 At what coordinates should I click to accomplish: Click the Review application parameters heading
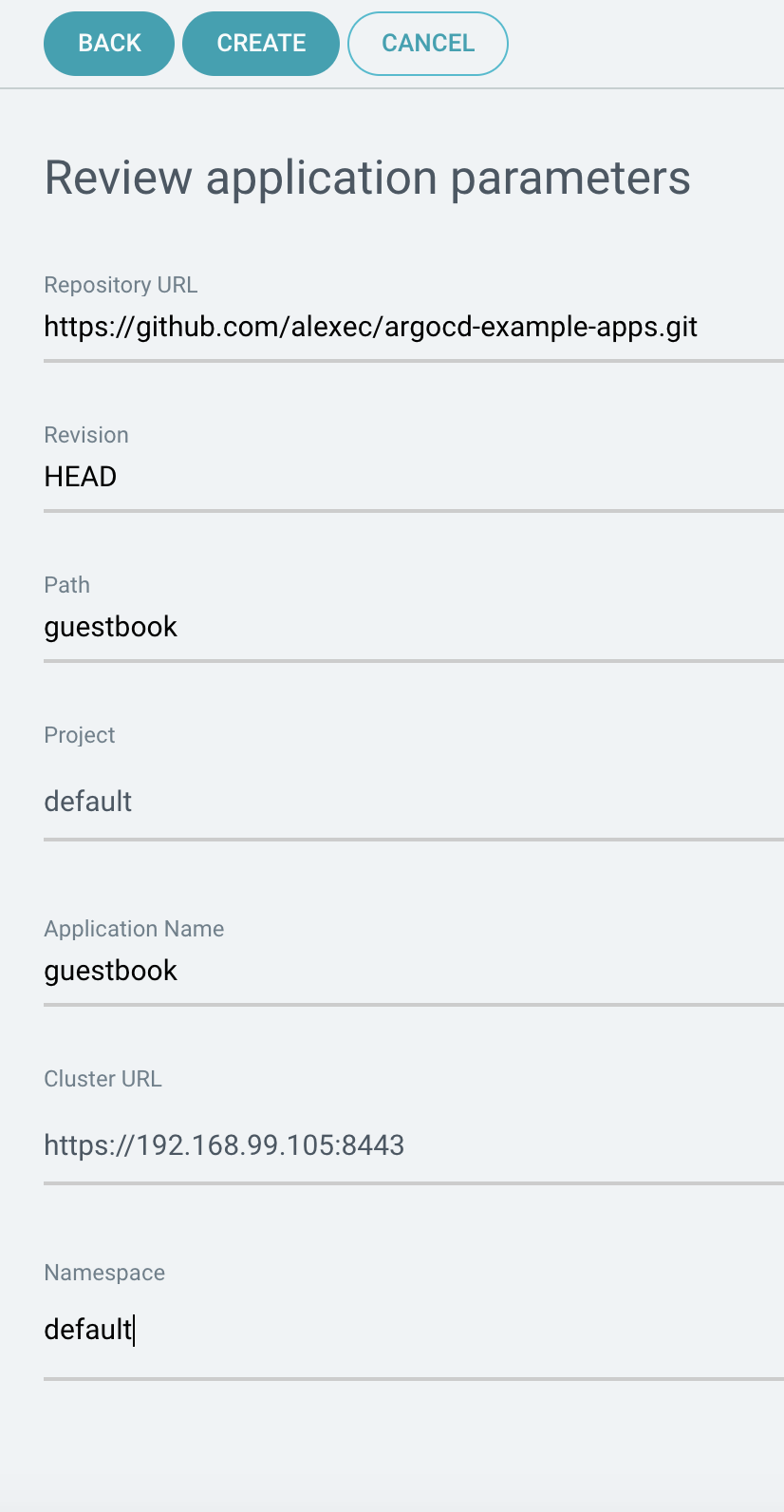367,178
